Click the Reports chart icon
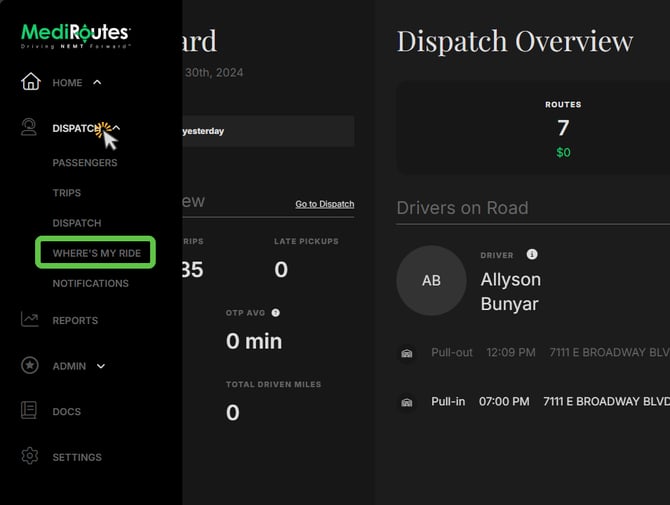 coord(31,320)
